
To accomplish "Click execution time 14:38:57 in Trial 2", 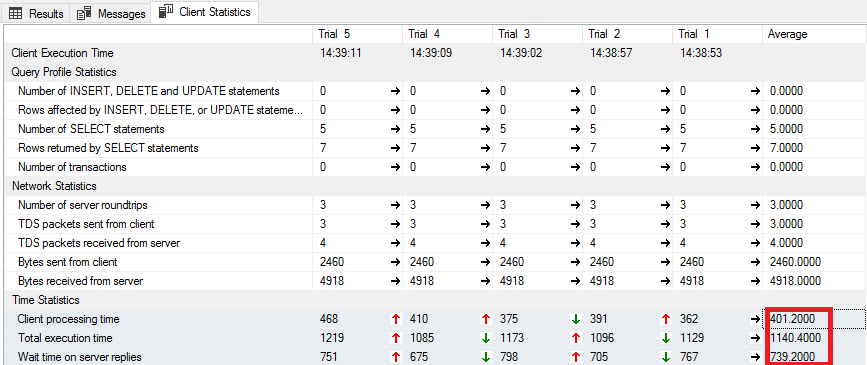I will (x=611, y=54).
